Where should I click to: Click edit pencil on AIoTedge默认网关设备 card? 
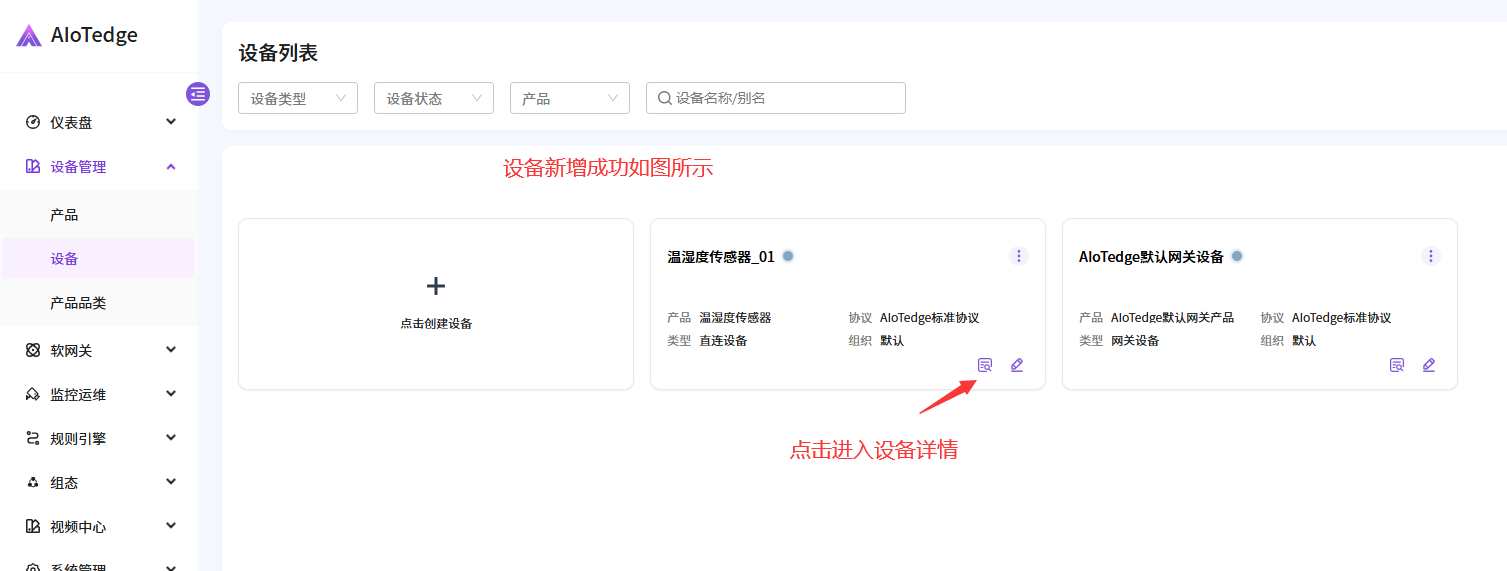pyautogui.click(x=1429, y=365)
